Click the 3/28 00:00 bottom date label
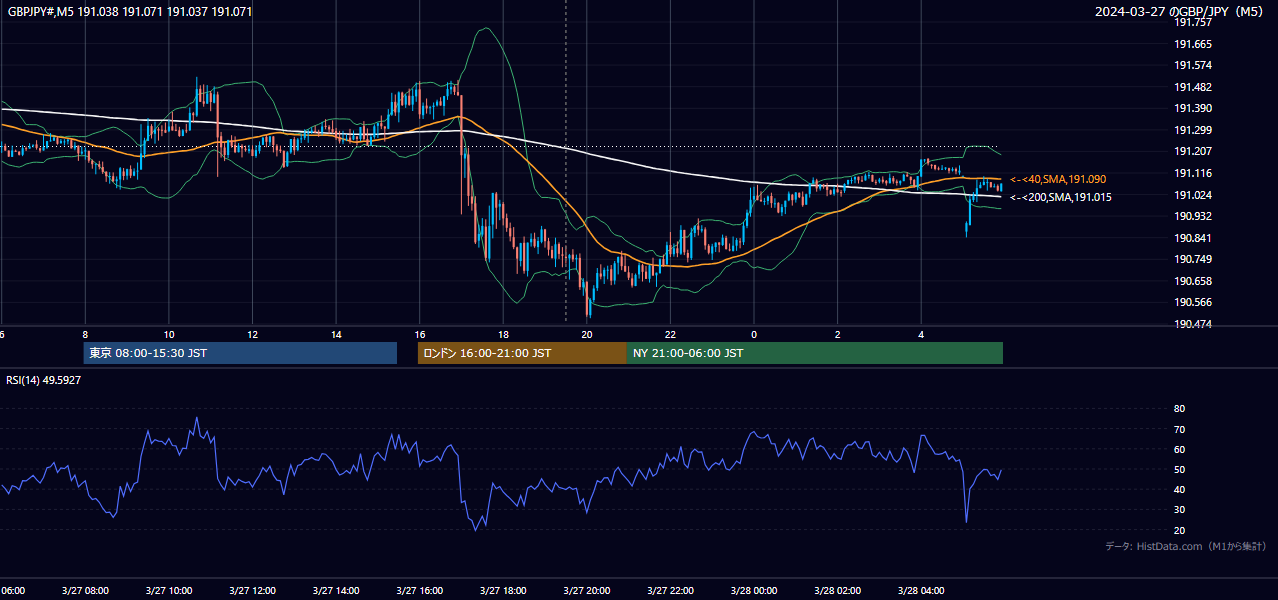The height and width of the screenshot is (600, 1278). (x=754, y=591)
